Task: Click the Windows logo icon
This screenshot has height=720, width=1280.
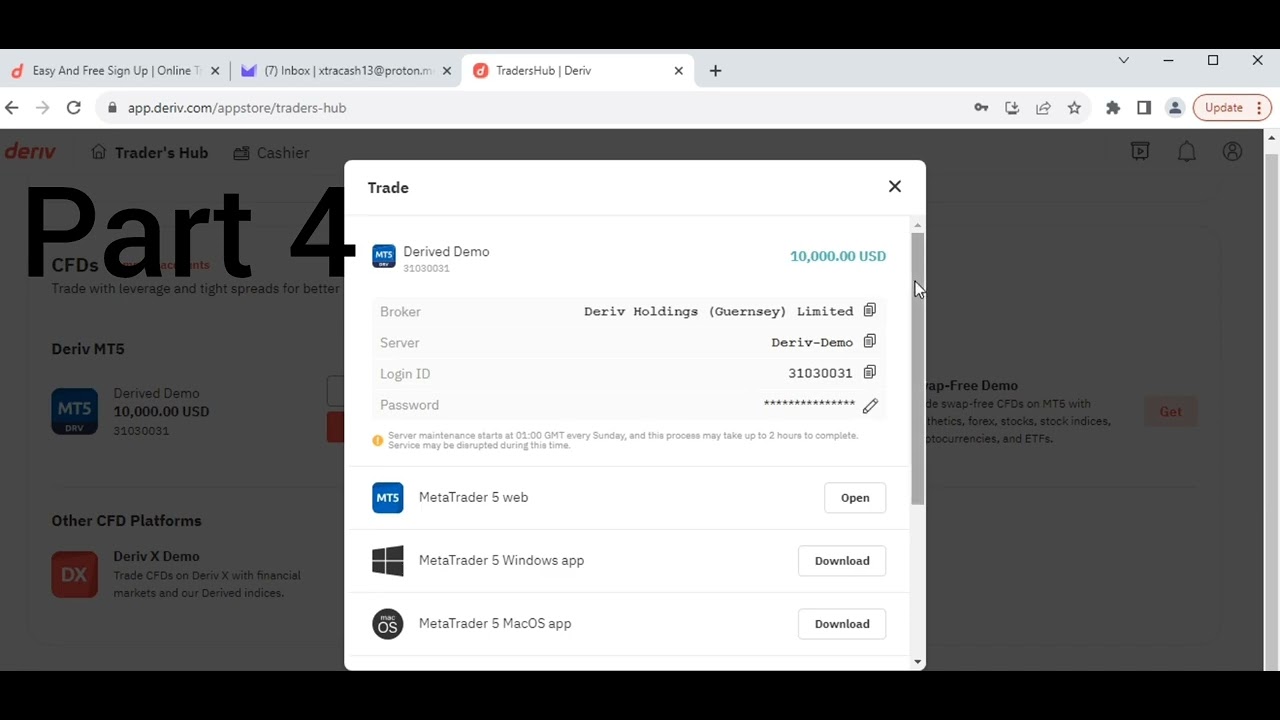Action: pos(388,560)
